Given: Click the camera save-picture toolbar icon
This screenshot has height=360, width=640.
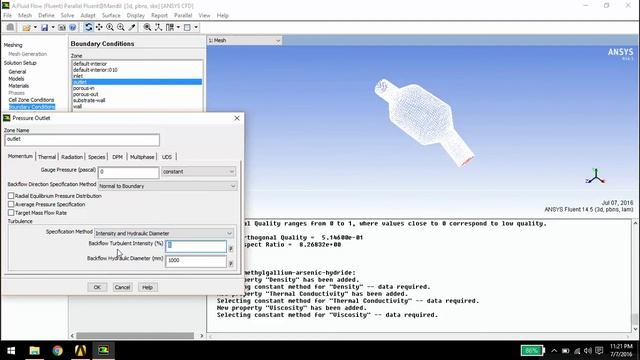Looking at the screenshot, I should click(x=62, y=27).
